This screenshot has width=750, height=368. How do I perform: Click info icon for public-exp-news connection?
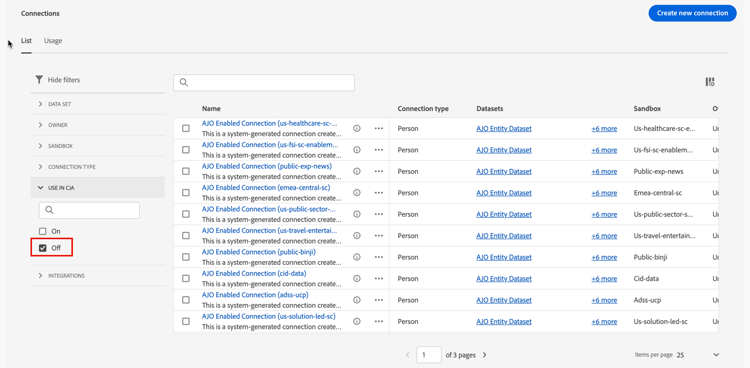click(356, 171)
